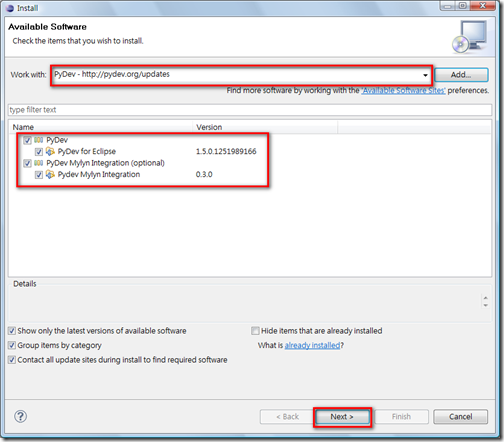Toggle the Pydev Mylyn Integration feature checkbox
This screenshot has width=504, height=442.
point(39,175)
